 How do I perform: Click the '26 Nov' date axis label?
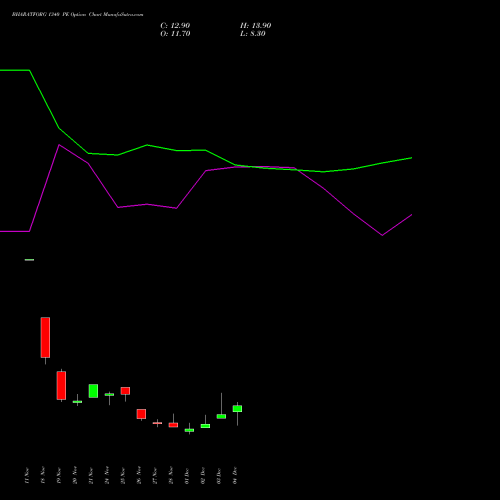pos(139,475)
